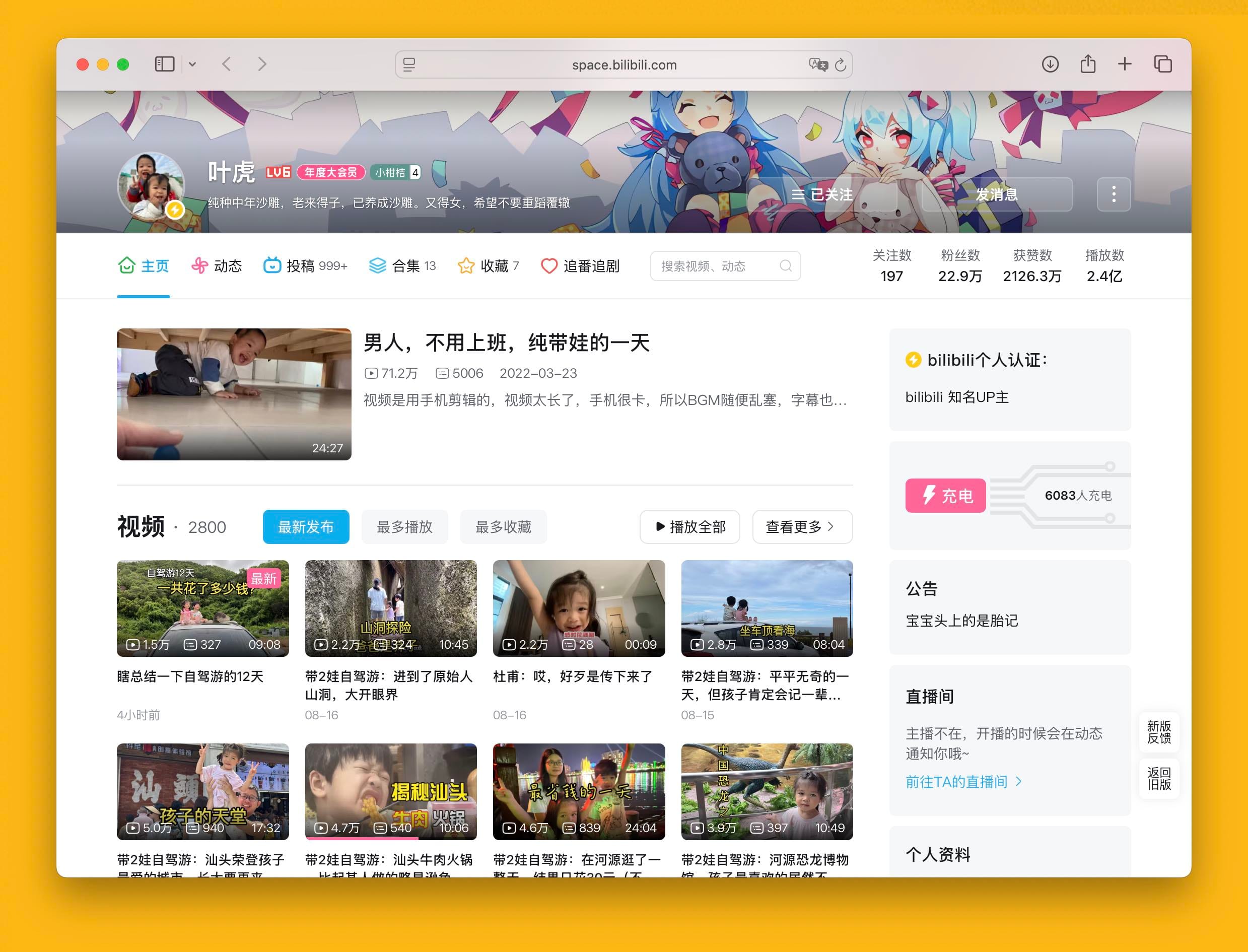This screenshot has height=952, width=1248.
Task: Click the 返回旧版 floating button
Action: 1159,779
